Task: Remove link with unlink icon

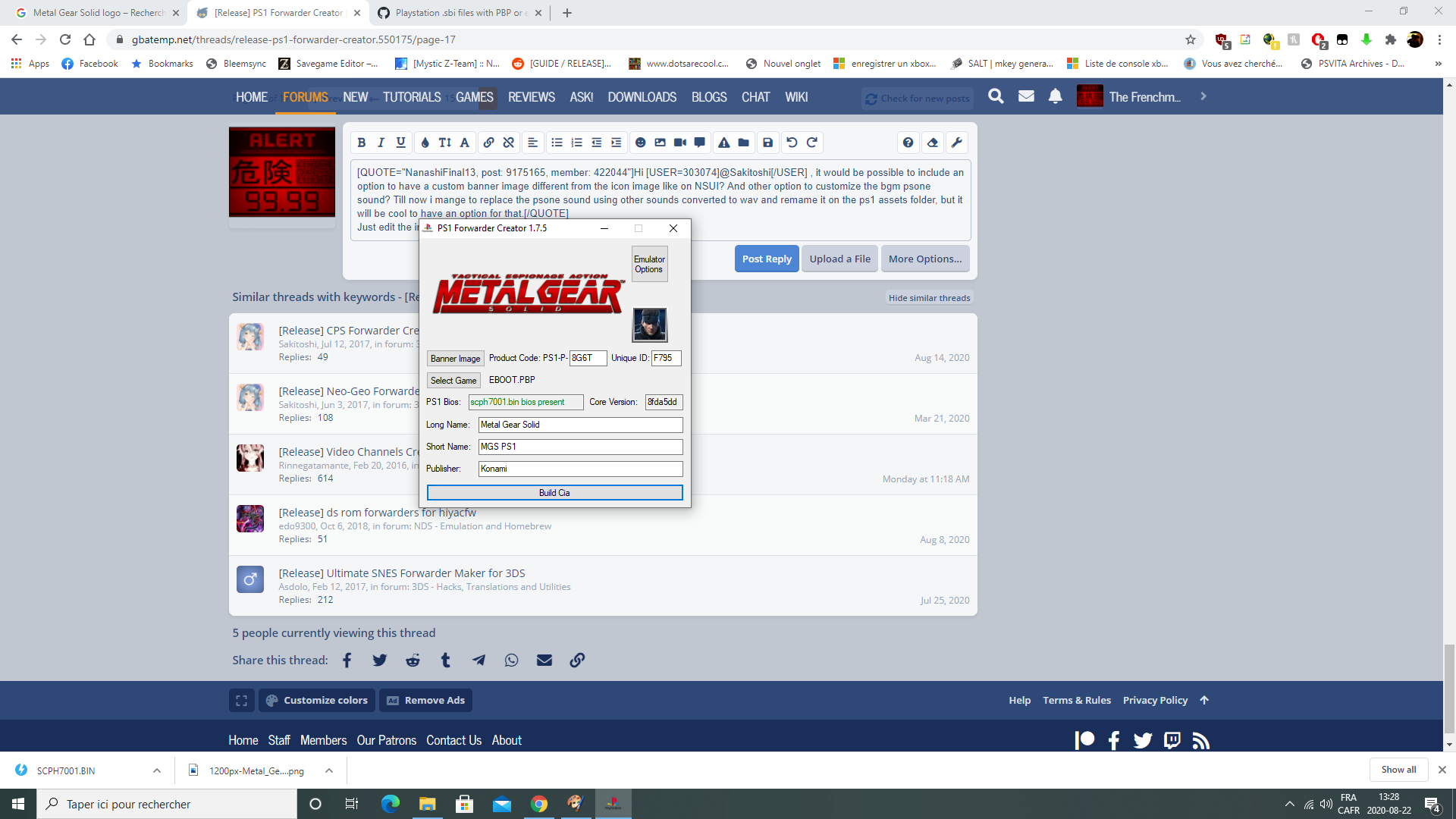Action: tap(509, 143)
